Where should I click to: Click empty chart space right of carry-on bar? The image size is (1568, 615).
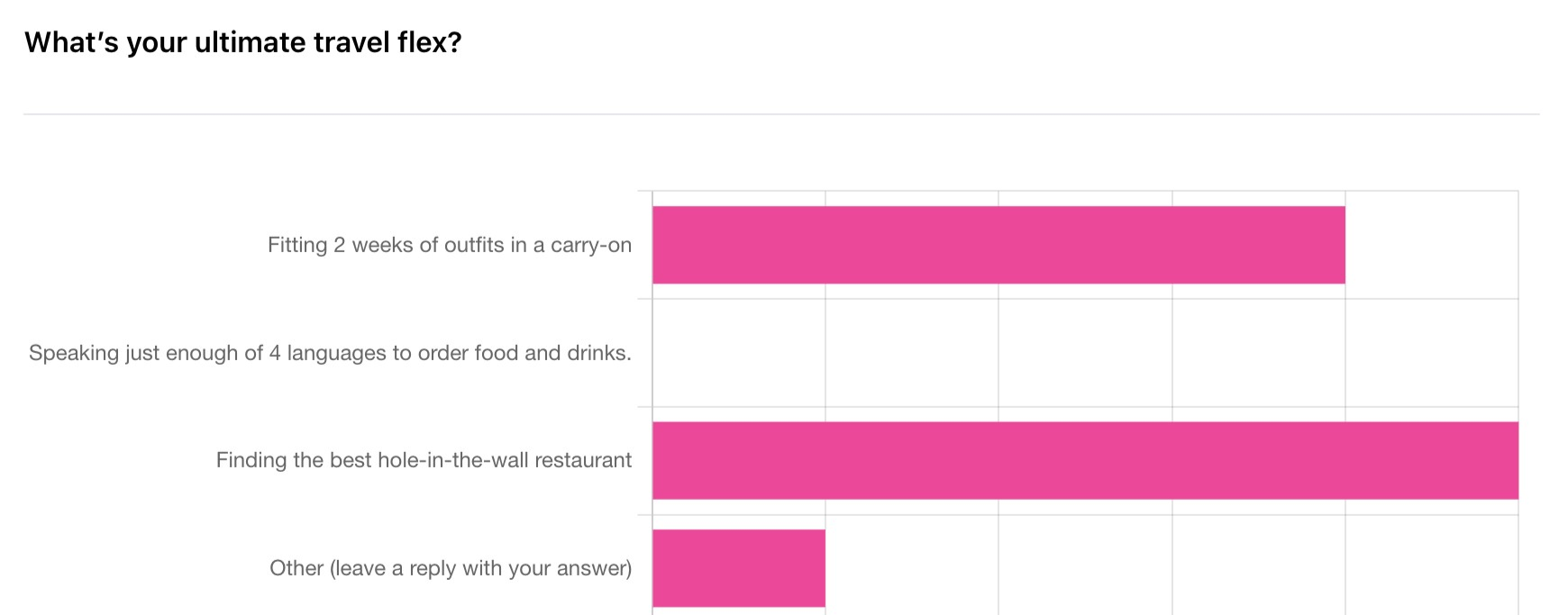point(1431,245)
